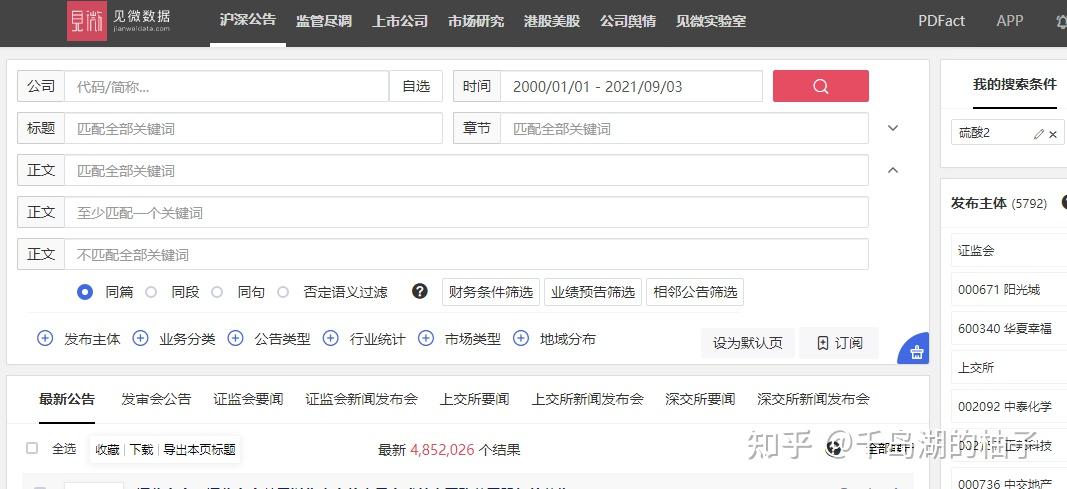Switch to 上交所新闻发布会 results tab
Screen dimensions: 1067x489
588,399
